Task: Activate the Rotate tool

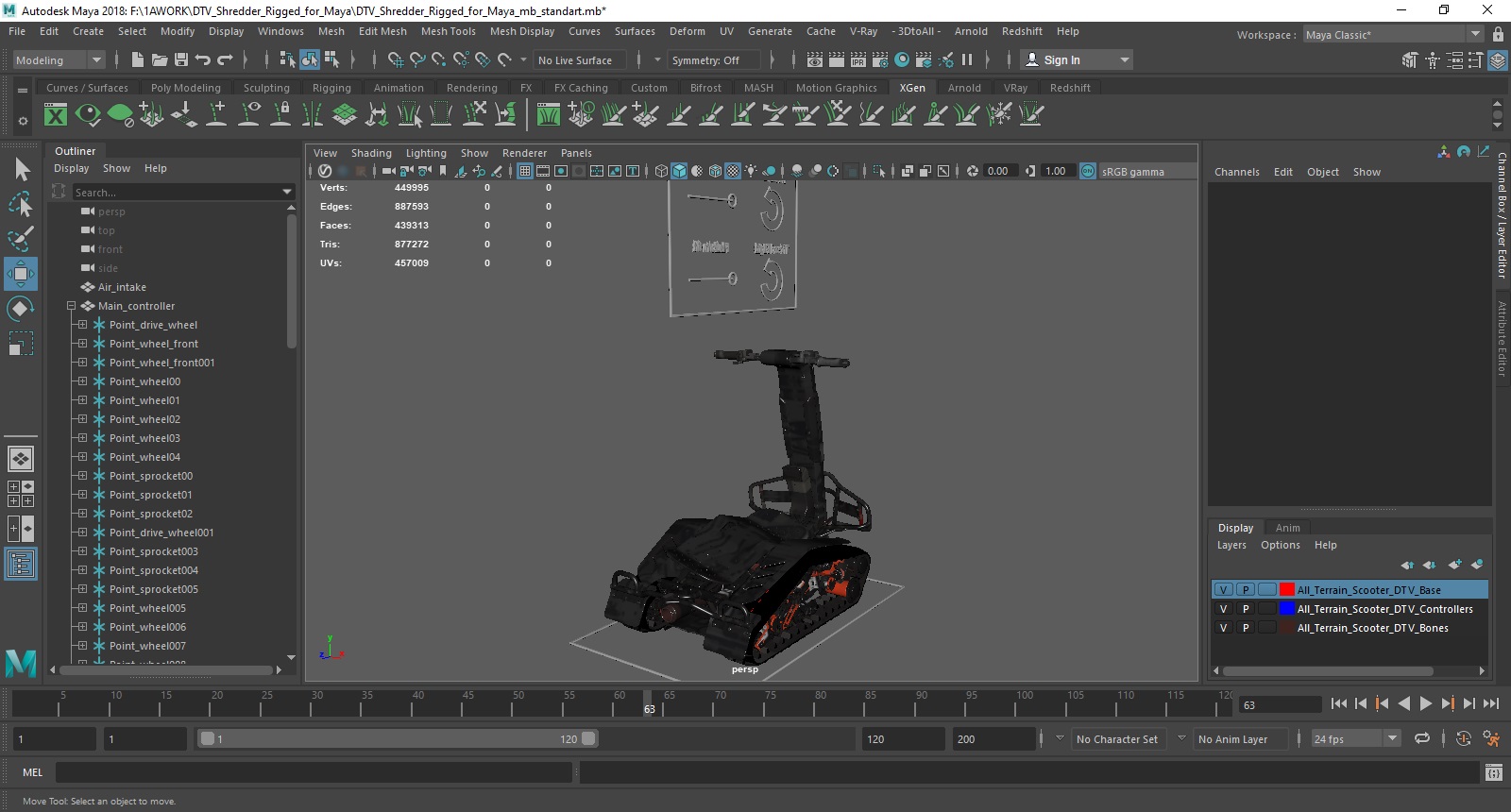Action: click(x=21, y=309)
